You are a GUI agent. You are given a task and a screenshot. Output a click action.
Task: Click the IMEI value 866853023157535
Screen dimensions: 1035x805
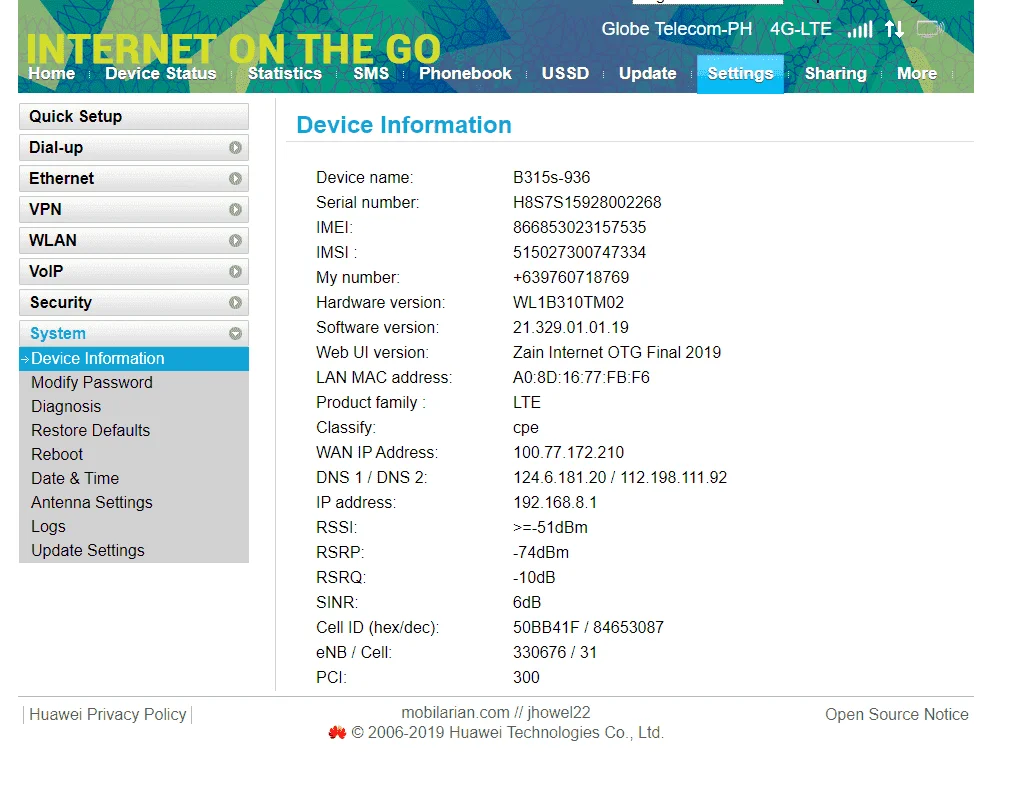580,228
